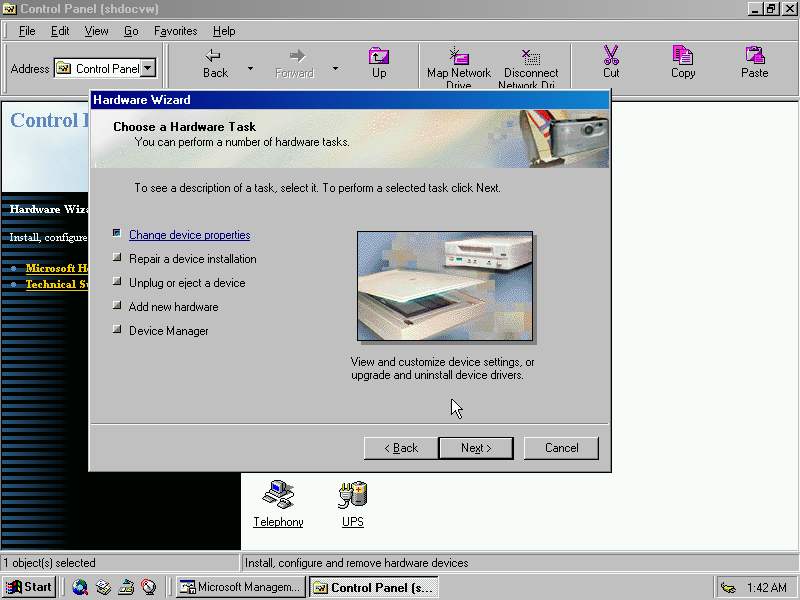This screenshot has width=800, height=600.
Task: Select the Repair a device installation option
Action: (x=192, y=259)
